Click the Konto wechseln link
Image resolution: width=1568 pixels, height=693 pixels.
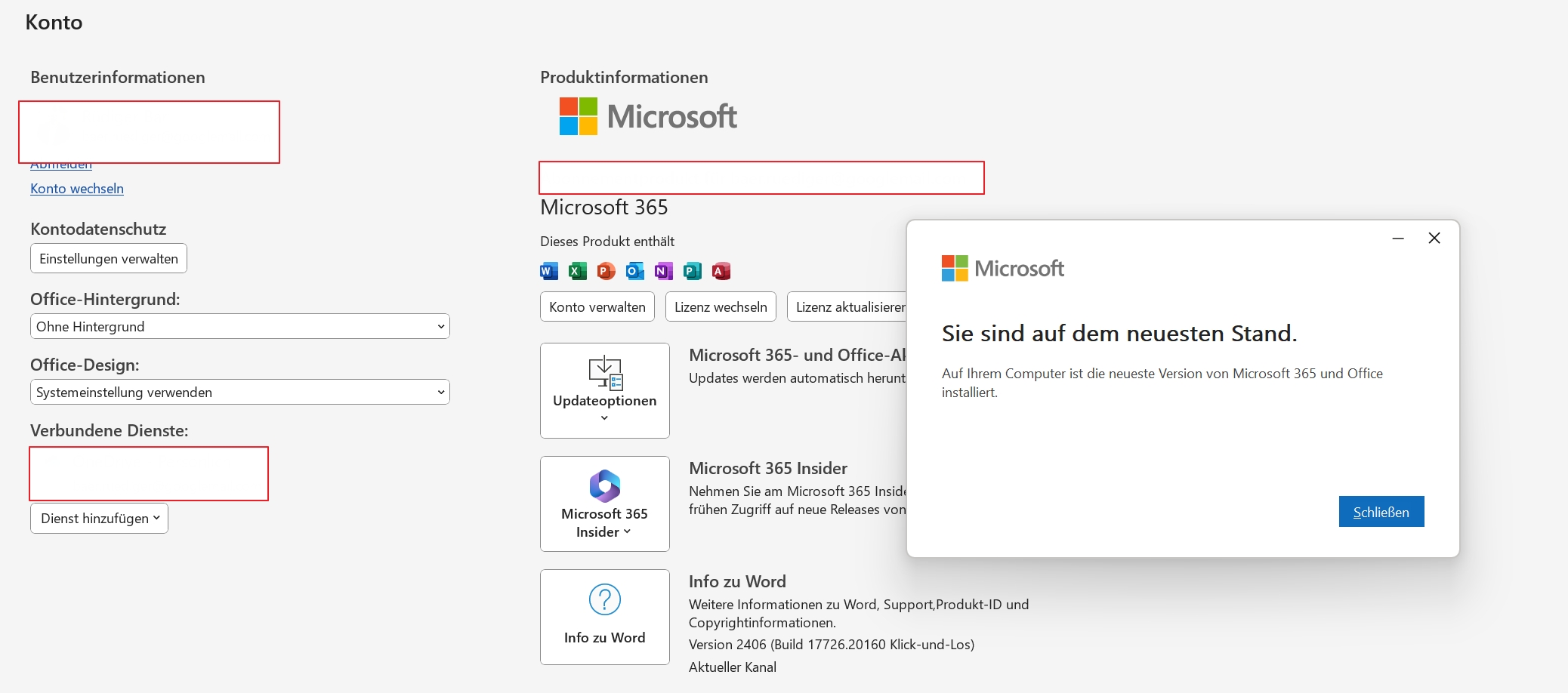coord(77,189)
